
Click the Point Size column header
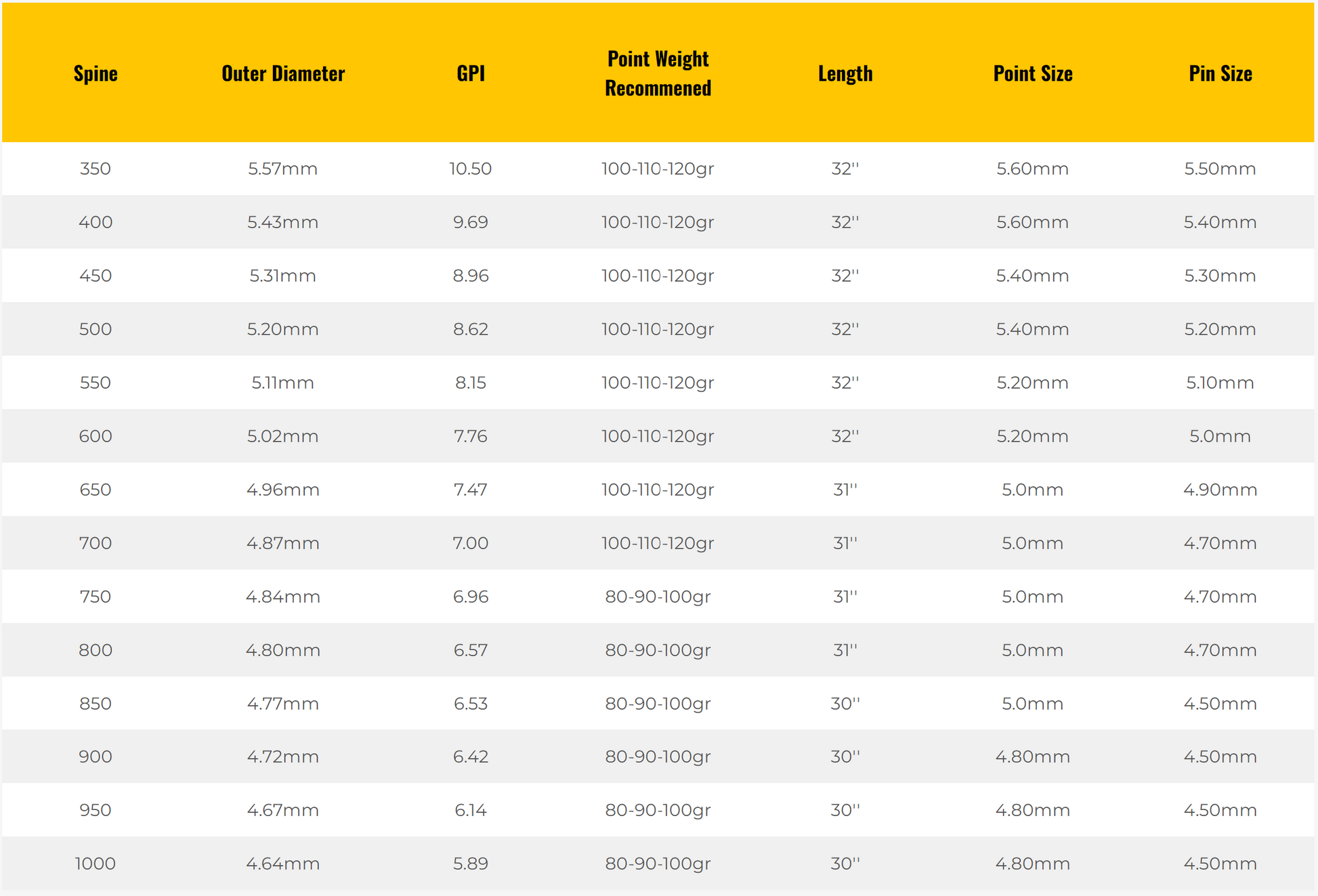(x=1033, y=73)
